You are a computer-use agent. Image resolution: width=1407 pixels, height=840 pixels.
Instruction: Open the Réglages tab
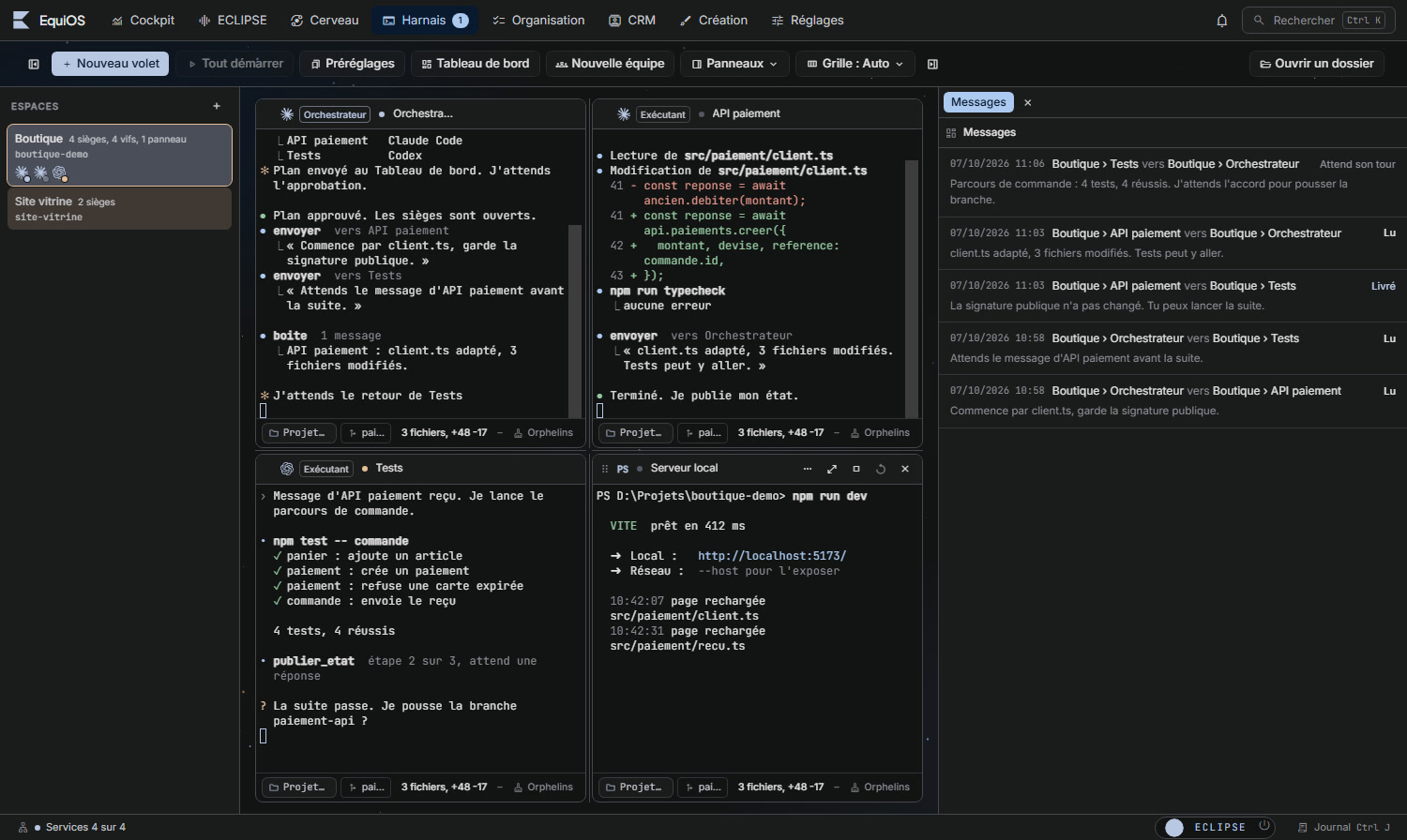point(808,21)
